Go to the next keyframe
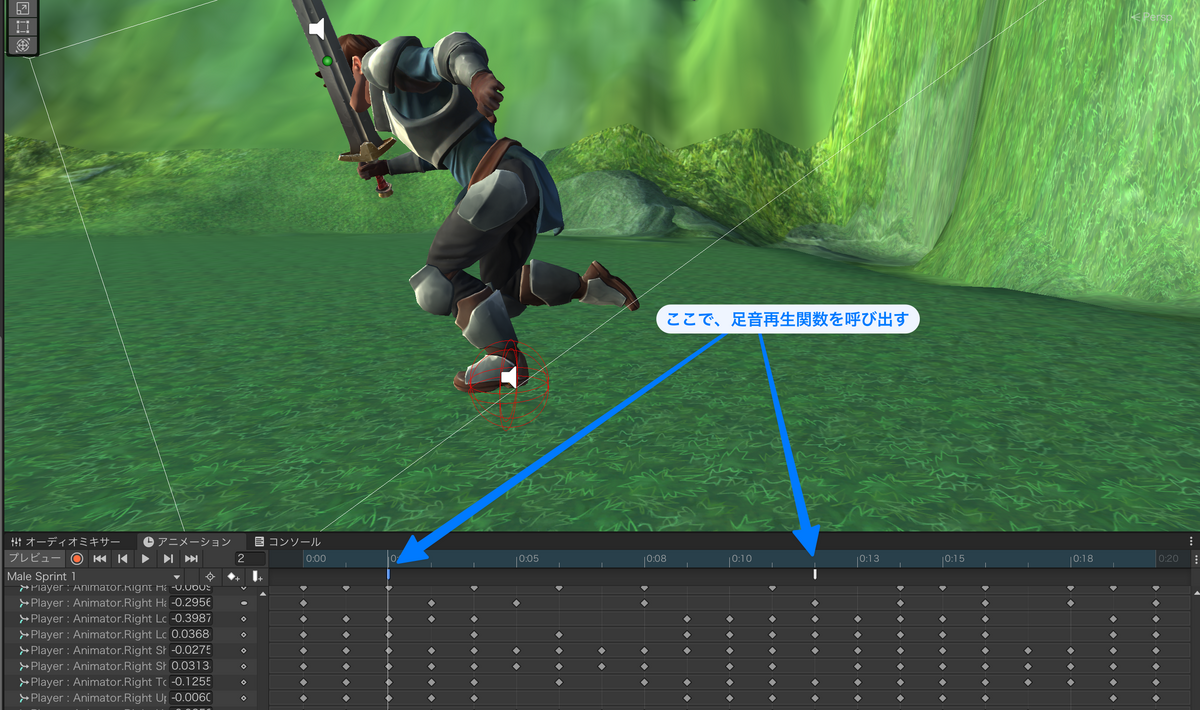Viewport: 1200px width, 710px height. [x=169, y=558]
